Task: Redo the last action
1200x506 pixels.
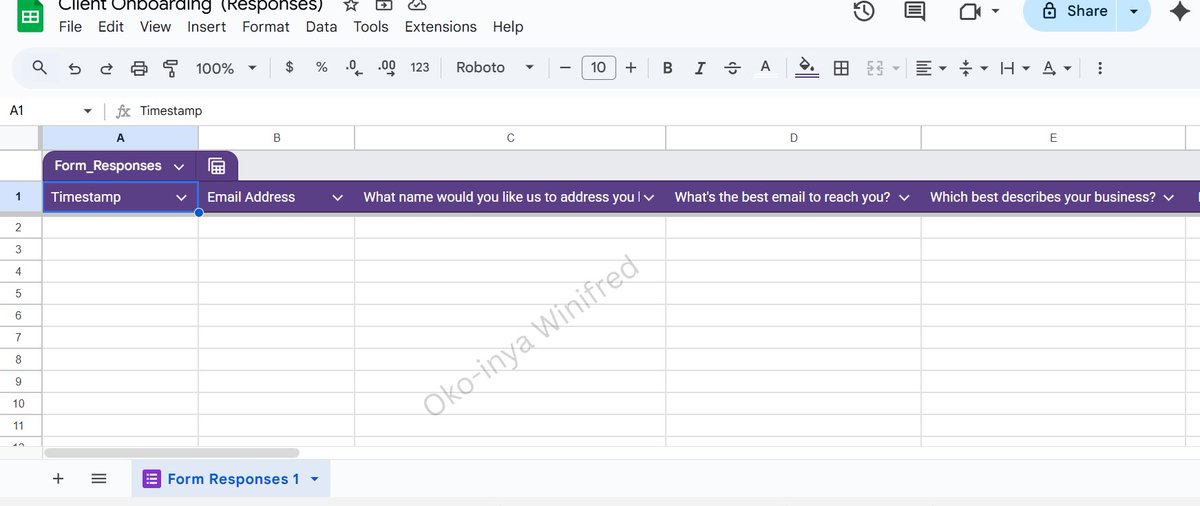Action: (107, 68)
